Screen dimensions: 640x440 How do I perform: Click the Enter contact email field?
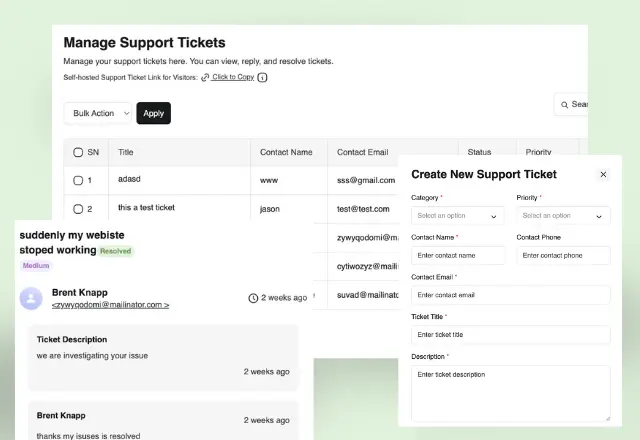511,295
